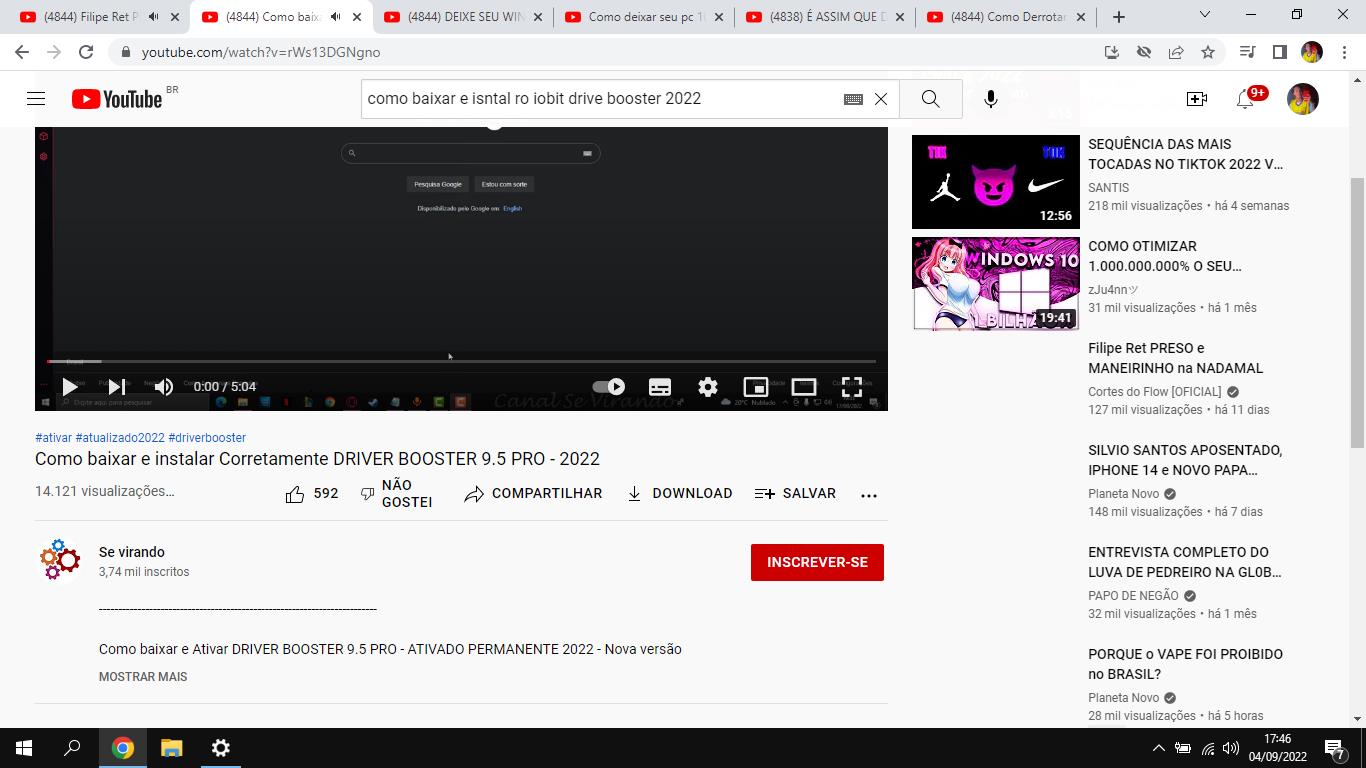
Task: Toggle the autoplay switch in player
Action: pos(608,387)
